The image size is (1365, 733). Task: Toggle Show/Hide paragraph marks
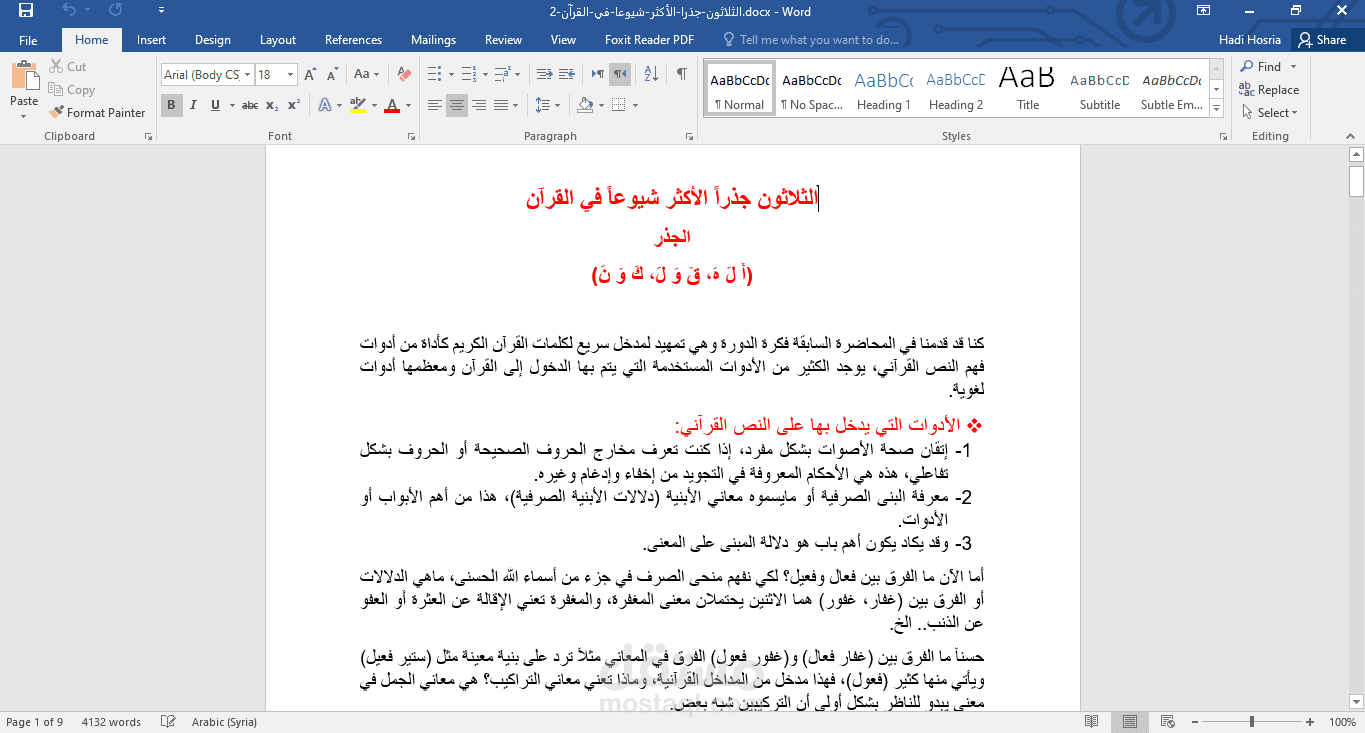click(681, 74)
